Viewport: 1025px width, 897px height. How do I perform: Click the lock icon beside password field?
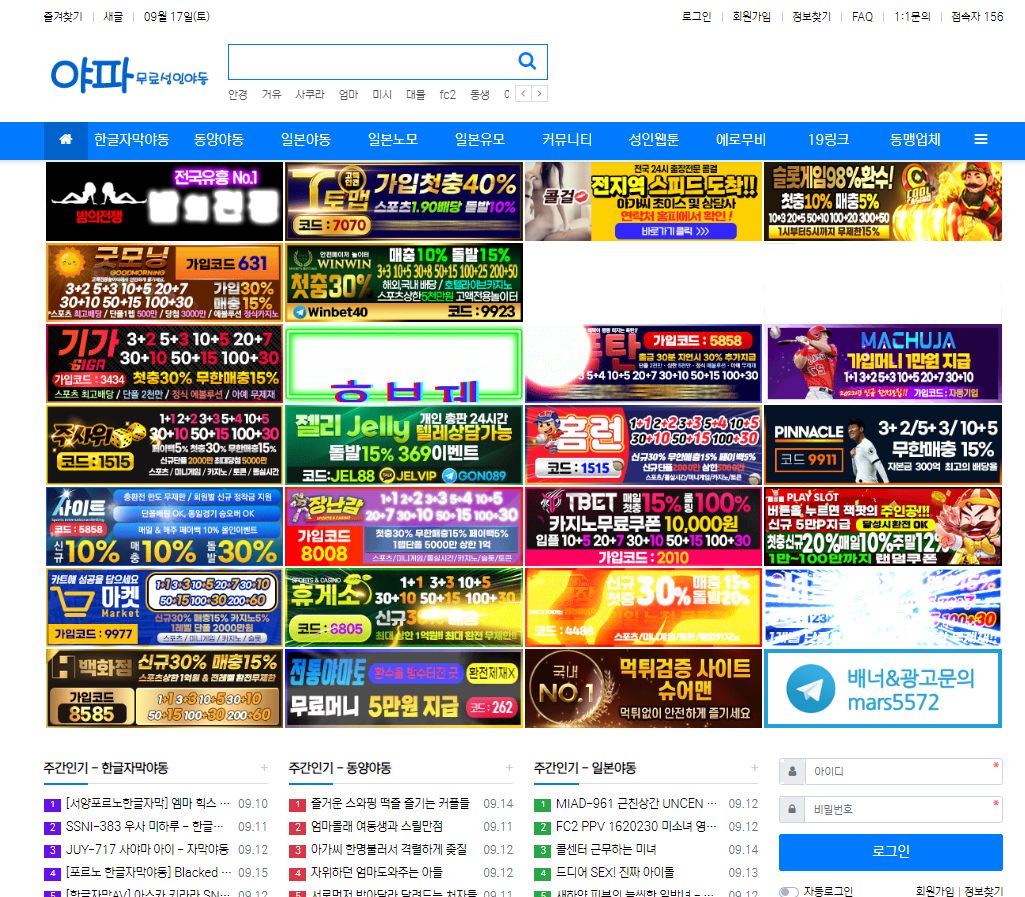792,809
